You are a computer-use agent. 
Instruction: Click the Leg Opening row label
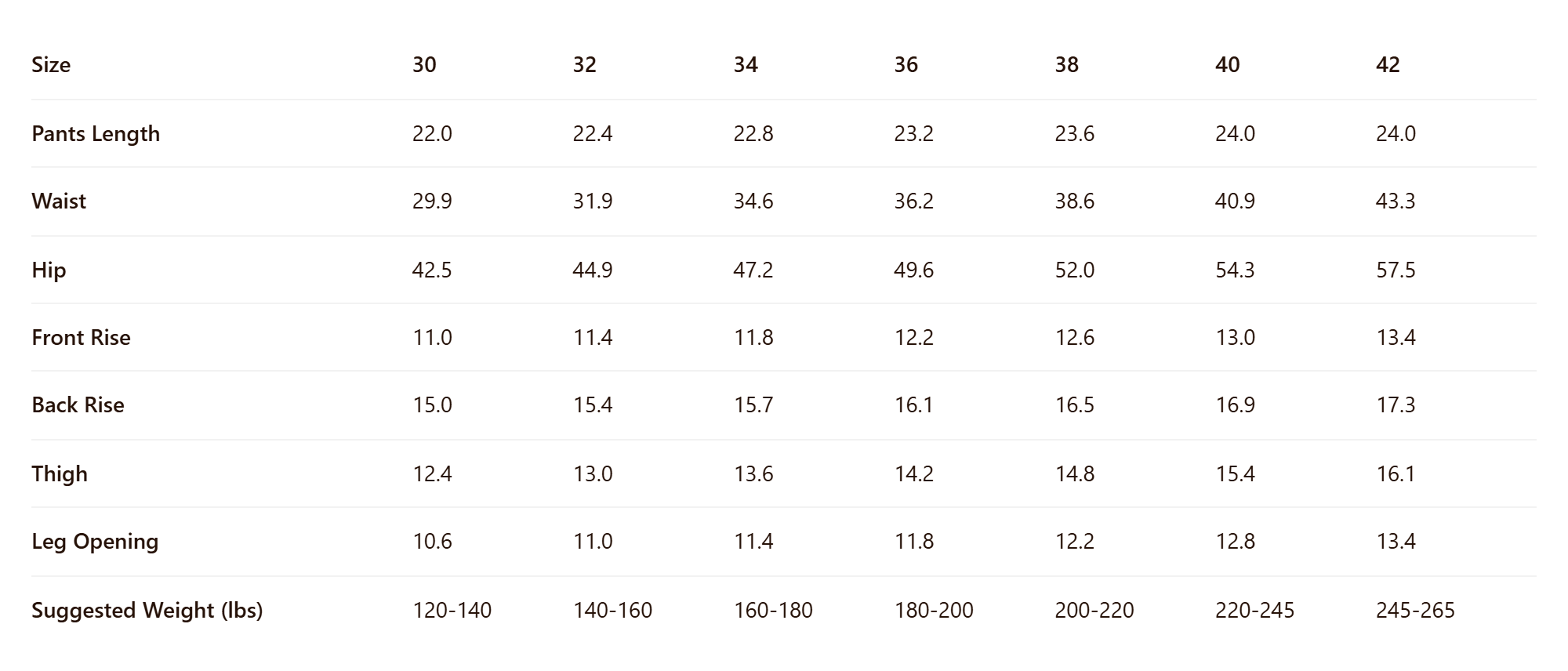coord(95,542)
